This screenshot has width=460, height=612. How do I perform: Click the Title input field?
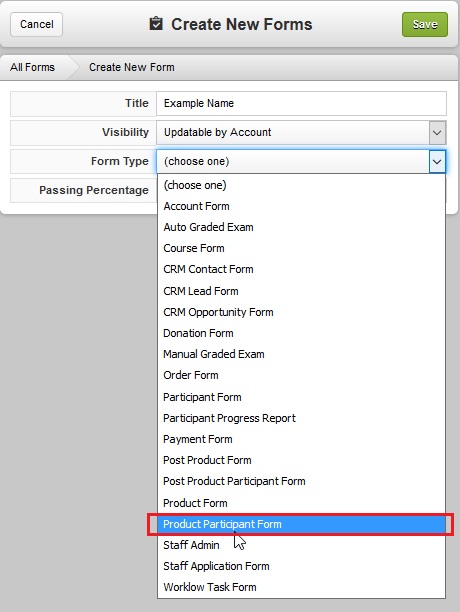coord(301,103)
